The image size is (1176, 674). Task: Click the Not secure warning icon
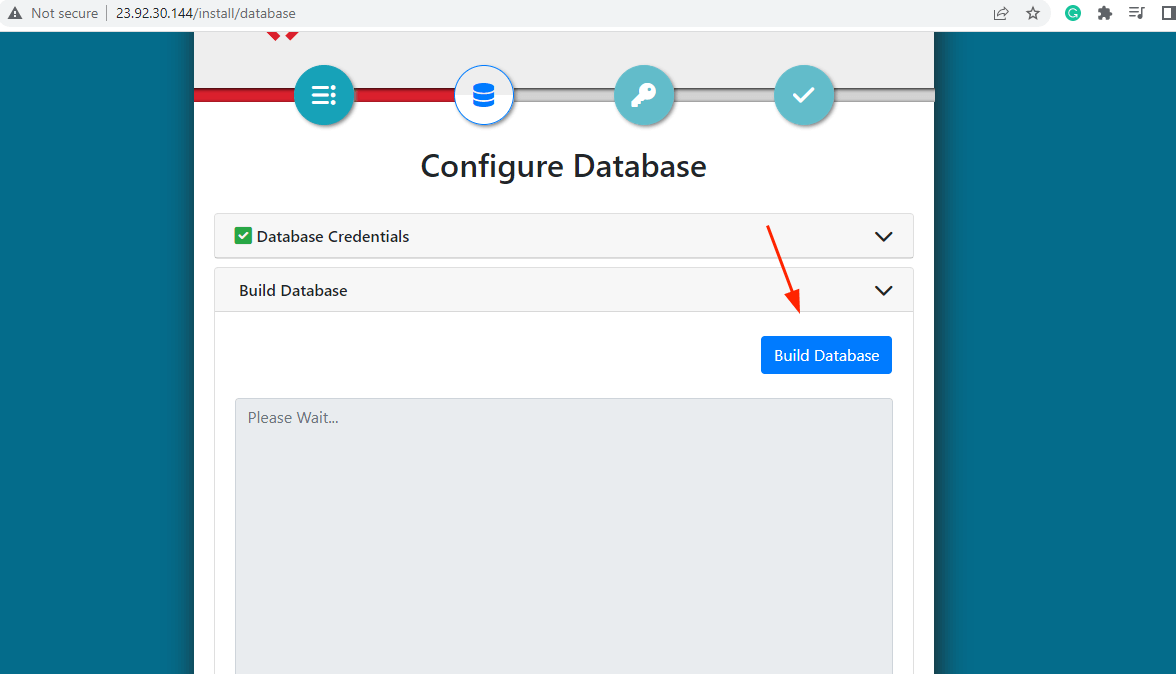click(15, 13)
